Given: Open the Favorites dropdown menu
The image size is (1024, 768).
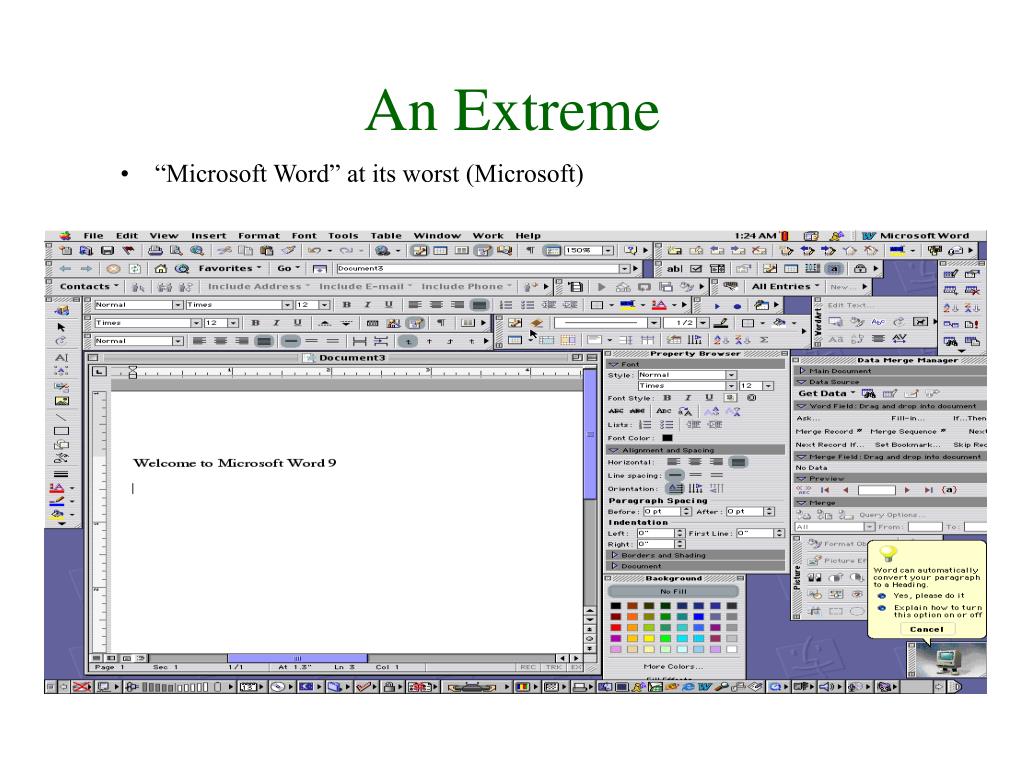Looking at the screenshot, I should click(230, 268).
